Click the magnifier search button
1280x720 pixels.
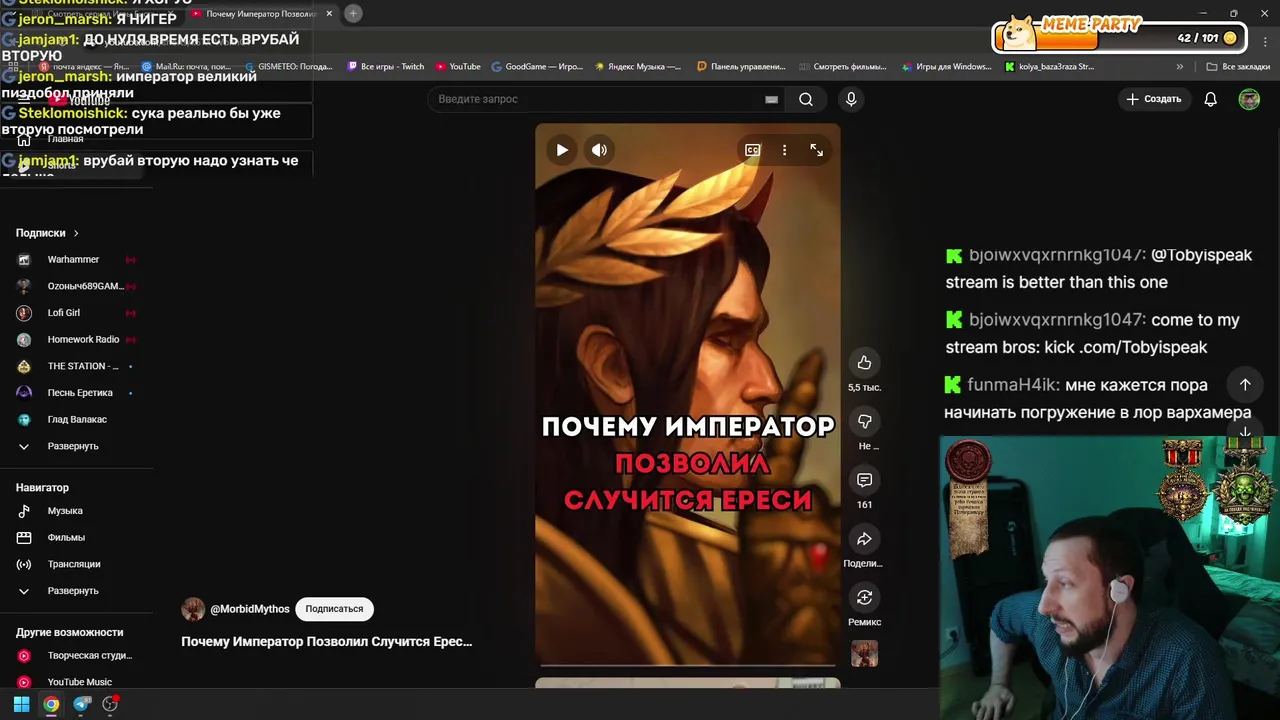click(x=806, y=99)
